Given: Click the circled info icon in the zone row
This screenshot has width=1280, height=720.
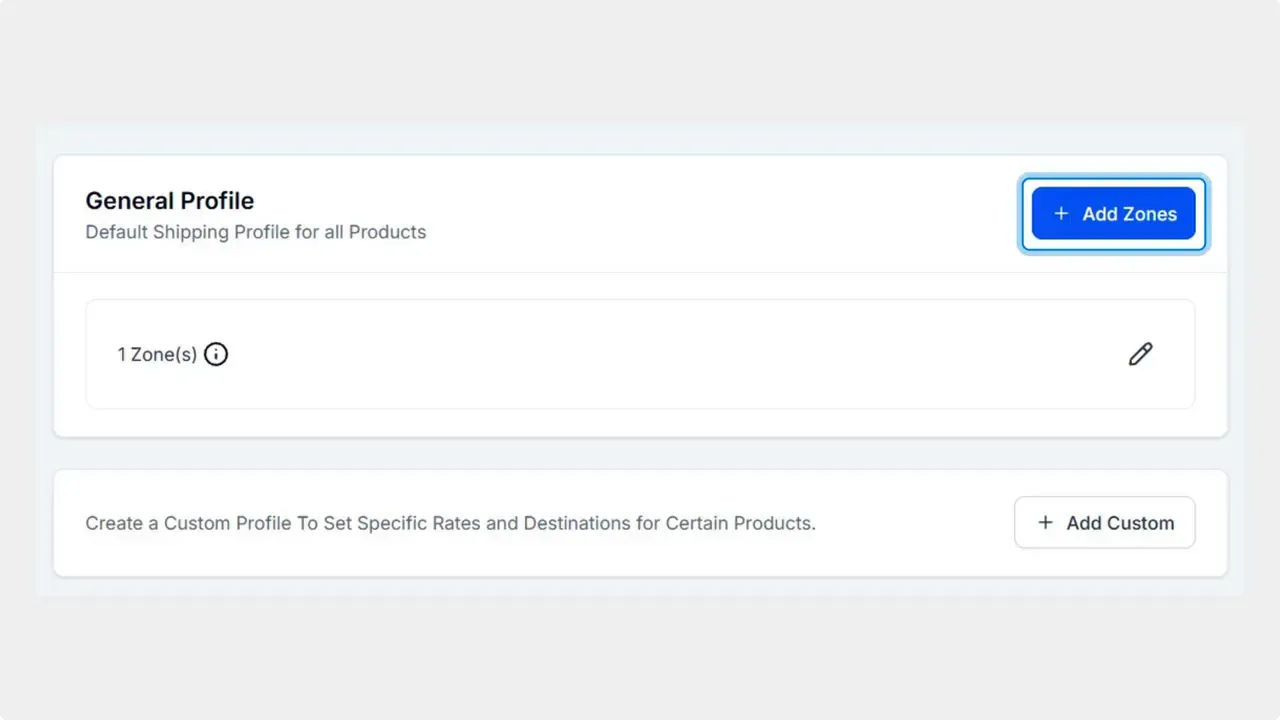Looking at the screenshot, I should pyautogui.click(x=216, y=354).
